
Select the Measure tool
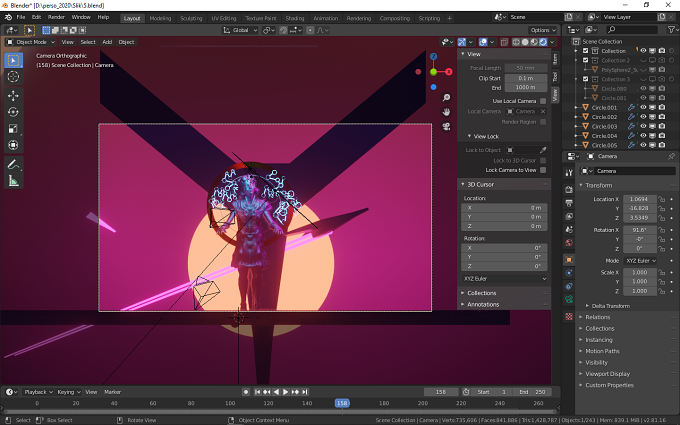tap(13, 181)
